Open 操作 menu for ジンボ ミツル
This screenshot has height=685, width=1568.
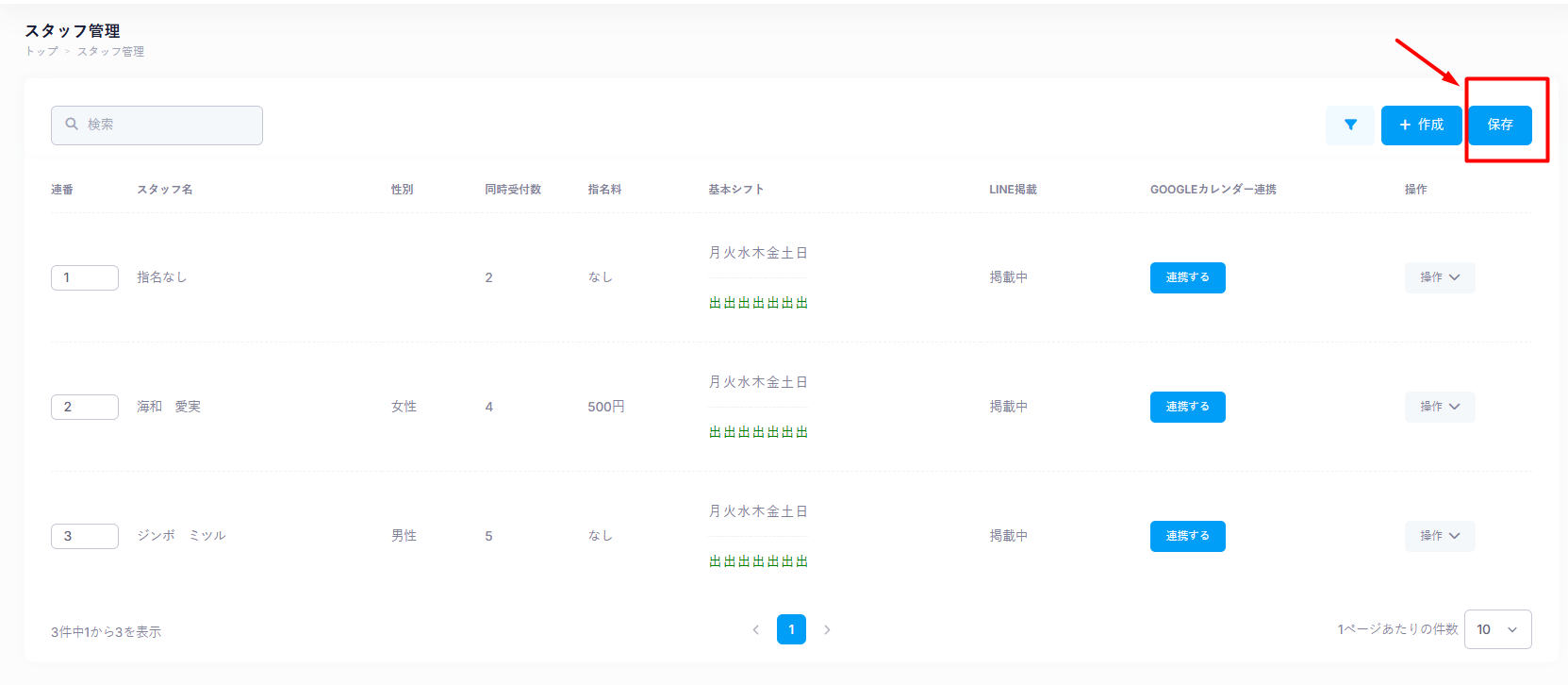[x=1439, y=536]
